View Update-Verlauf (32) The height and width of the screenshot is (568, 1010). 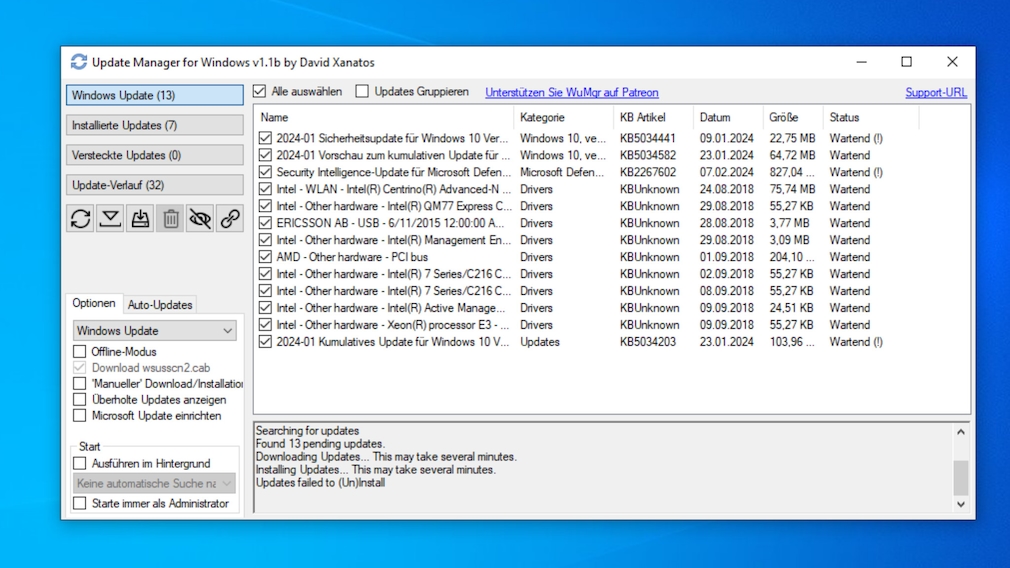(155, 185)
